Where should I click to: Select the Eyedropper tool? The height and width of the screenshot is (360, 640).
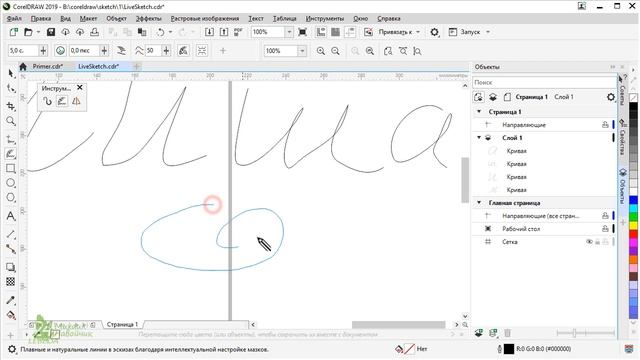tap(11, 300)
